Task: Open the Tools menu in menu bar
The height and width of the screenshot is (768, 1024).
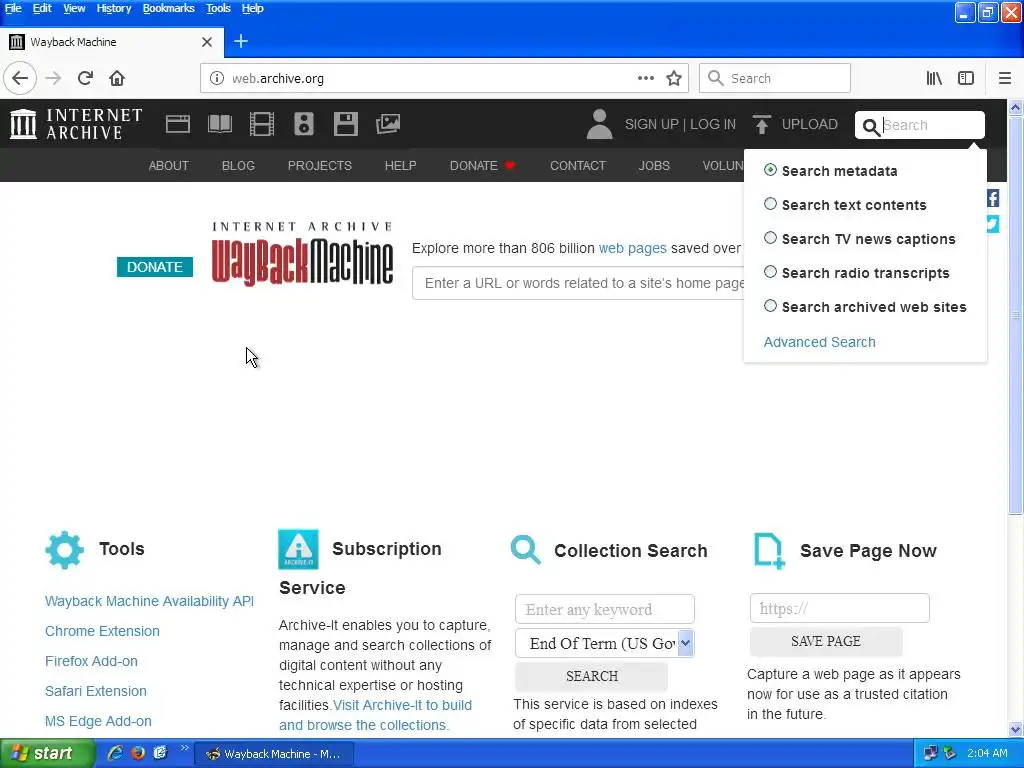Action: pyautogui.click(x=218, y=8)
